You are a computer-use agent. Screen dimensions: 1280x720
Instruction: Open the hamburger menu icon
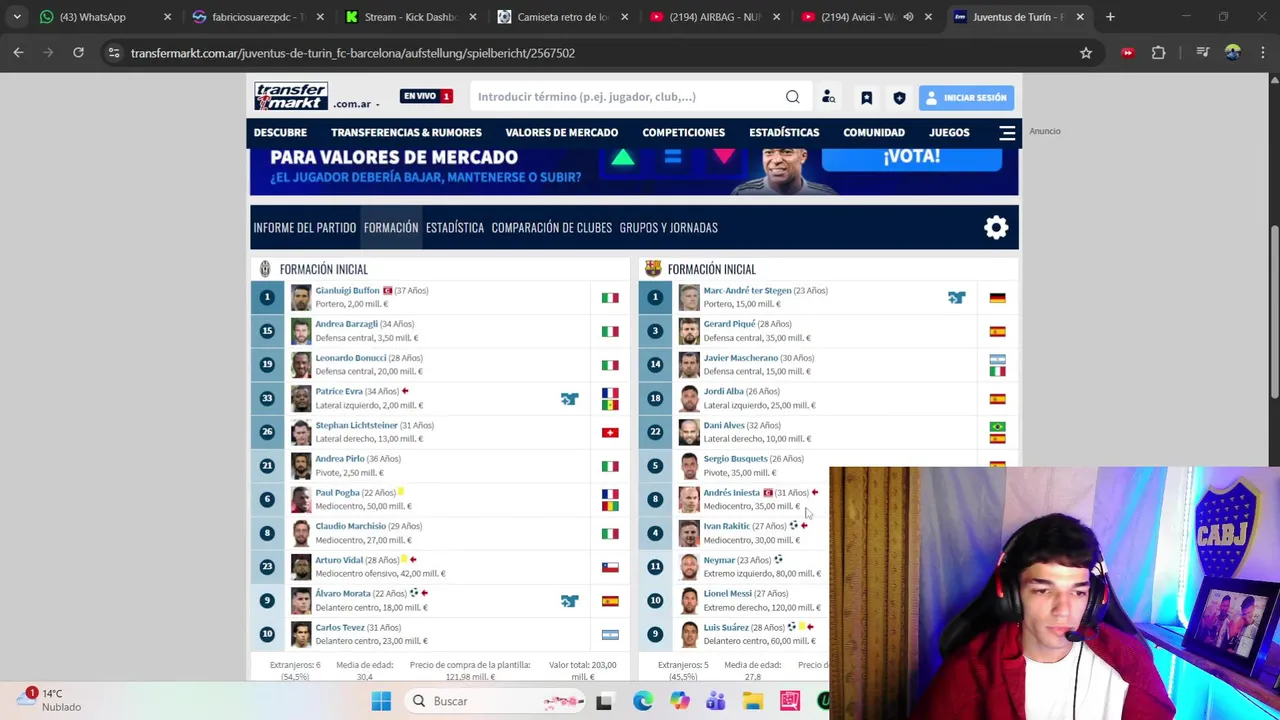click(x=1007, y=132)
